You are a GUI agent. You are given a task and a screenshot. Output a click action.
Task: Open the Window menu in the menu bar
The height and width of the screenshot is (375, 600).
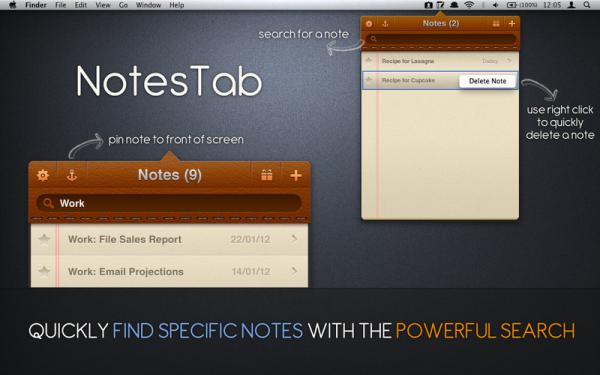[x=148, y=5]
